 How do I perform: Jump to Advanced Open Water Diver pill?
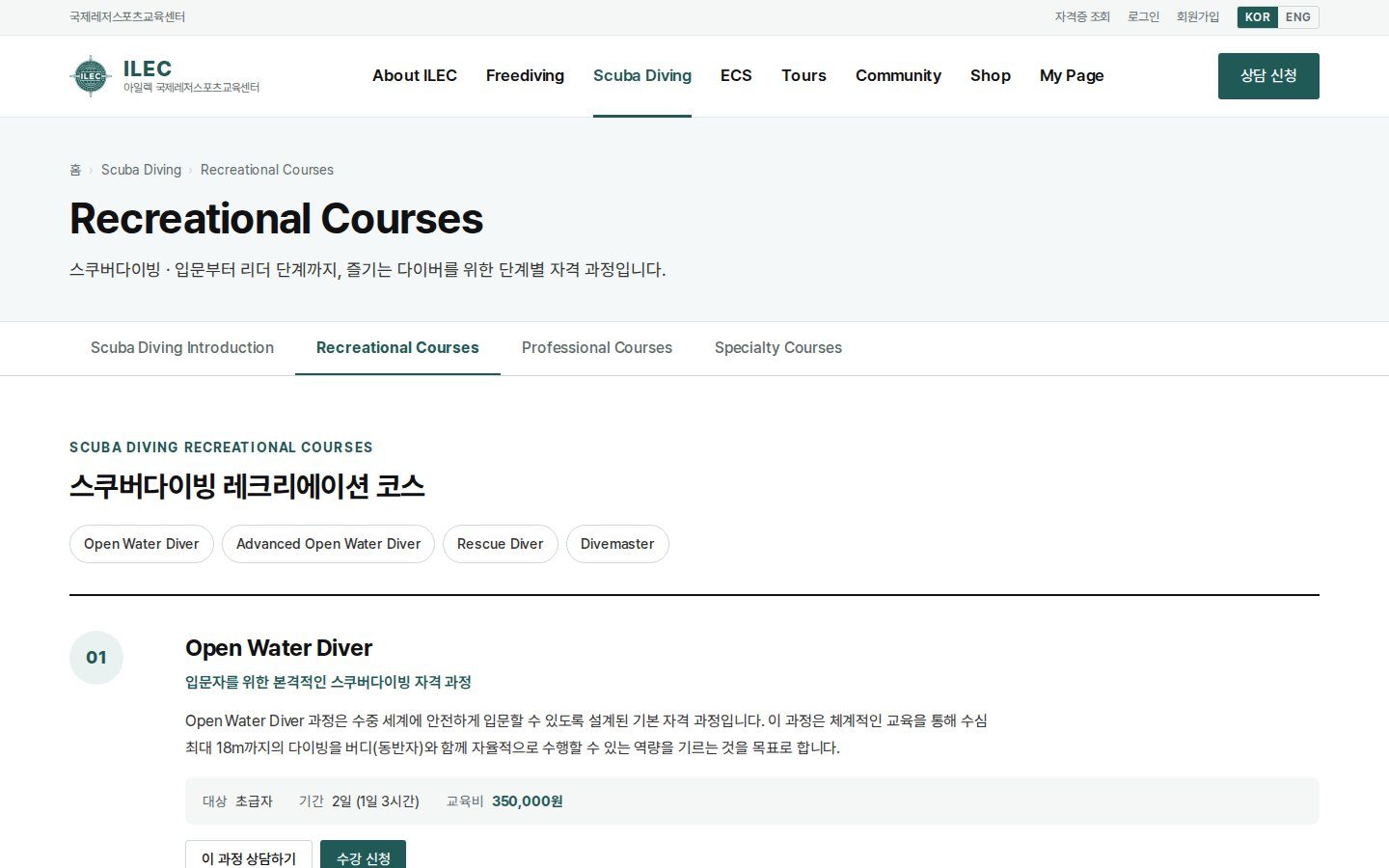pyautogui.click(x=329, y=544)
